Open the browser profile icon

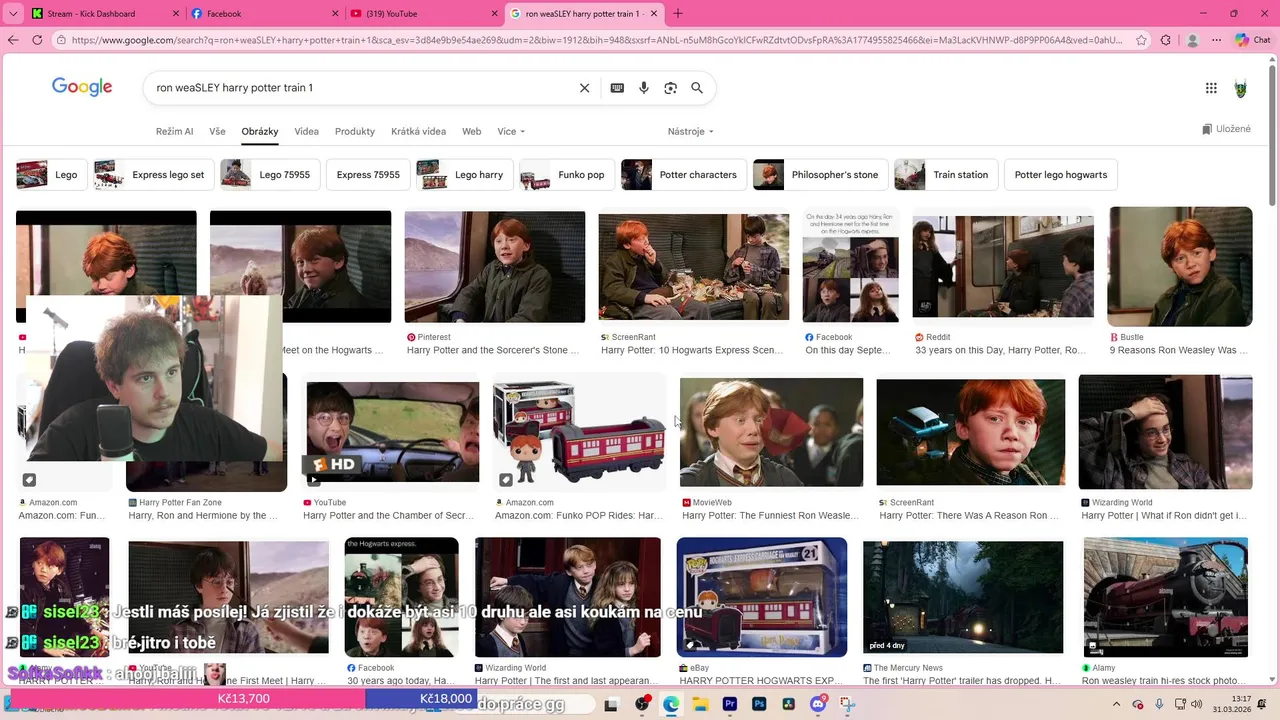(x=1192, y=40)
